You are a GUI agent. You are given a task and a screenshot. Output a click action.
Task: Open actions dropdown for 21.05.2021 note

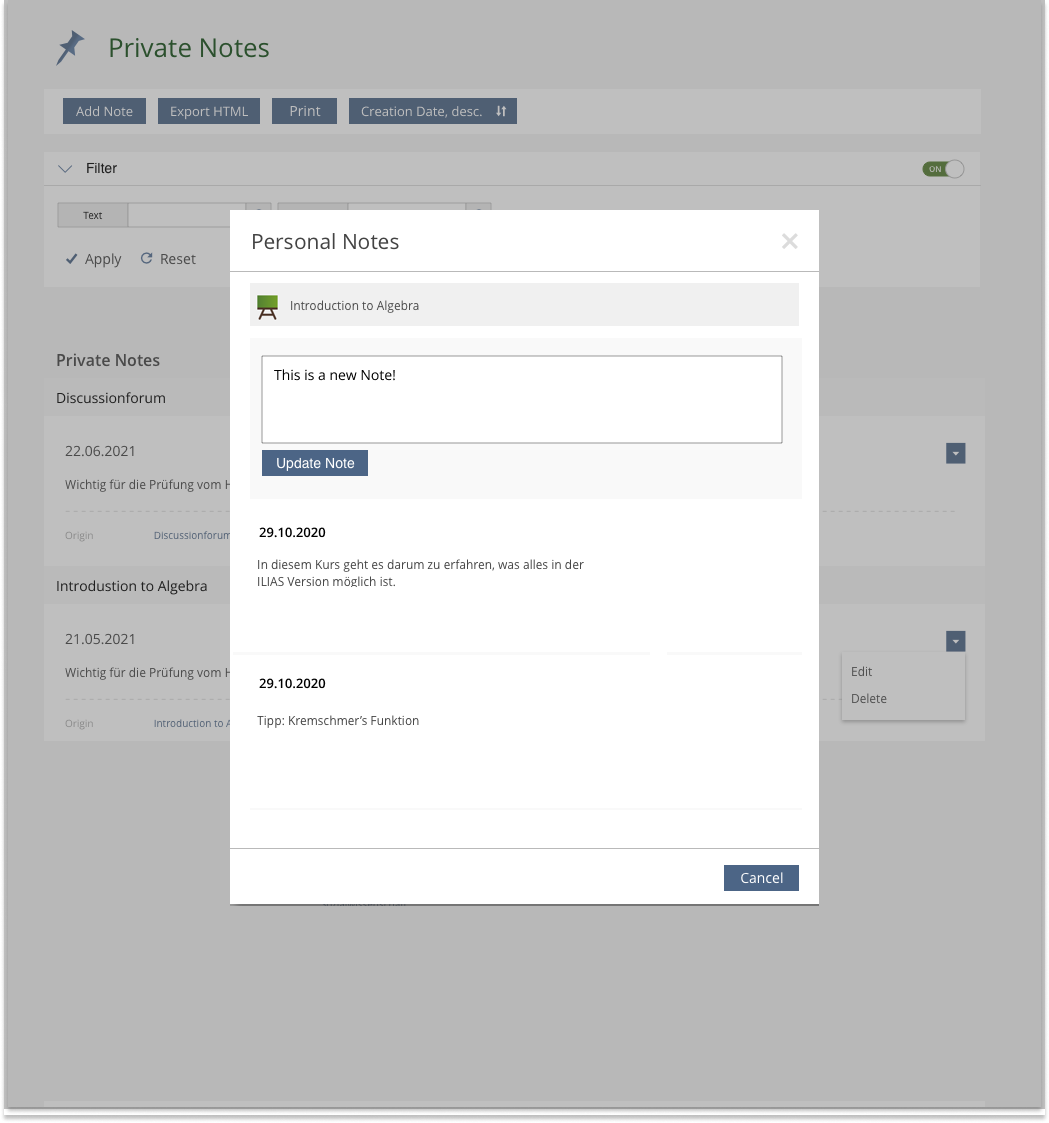[956, 641]
